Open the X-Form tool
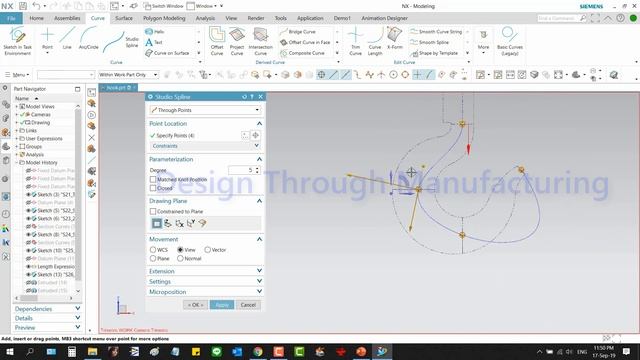Image resolution: width=640 pixels, height=360 pixels. click(x=395, y=39)
